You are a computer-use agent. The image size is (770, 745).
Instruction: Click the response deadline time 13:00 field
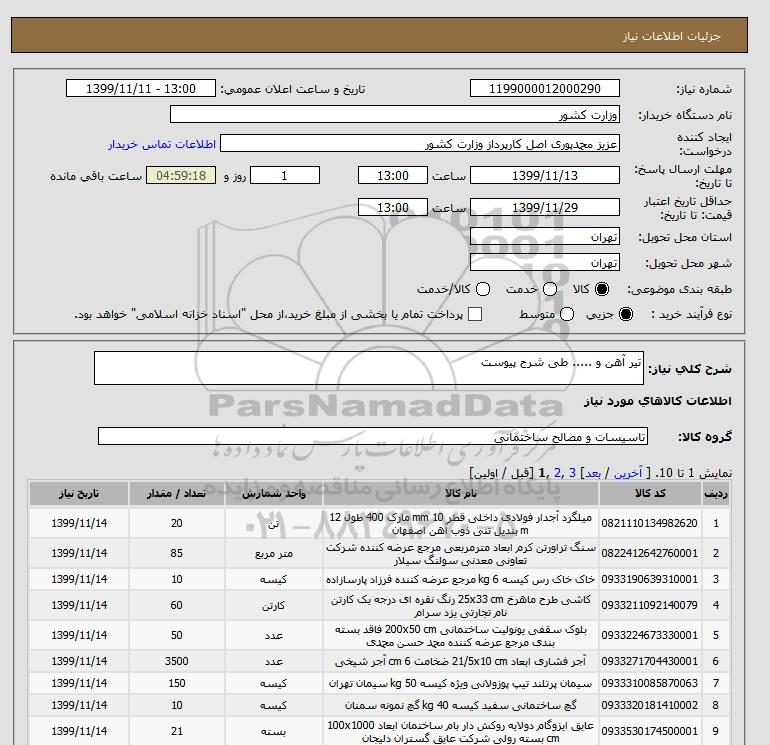392,175
